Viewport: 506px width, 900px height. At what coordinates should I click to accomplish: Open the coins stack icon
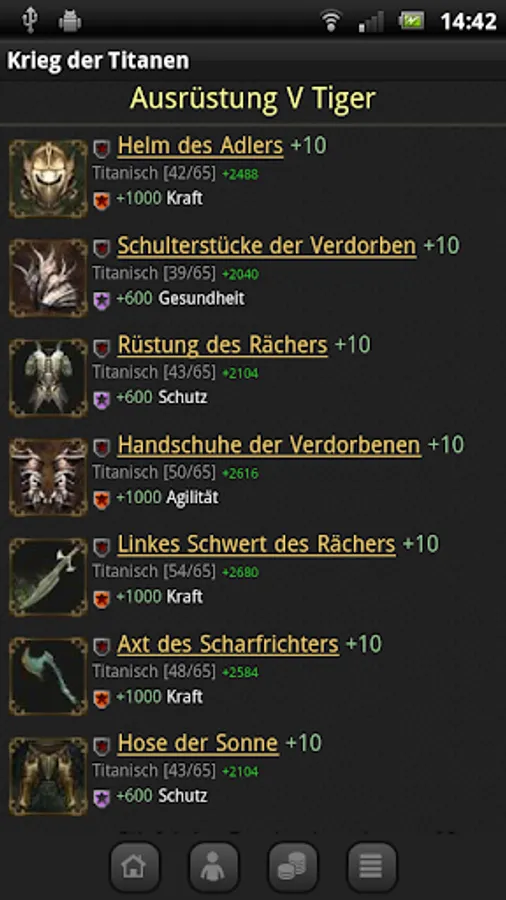coord(293,867)
